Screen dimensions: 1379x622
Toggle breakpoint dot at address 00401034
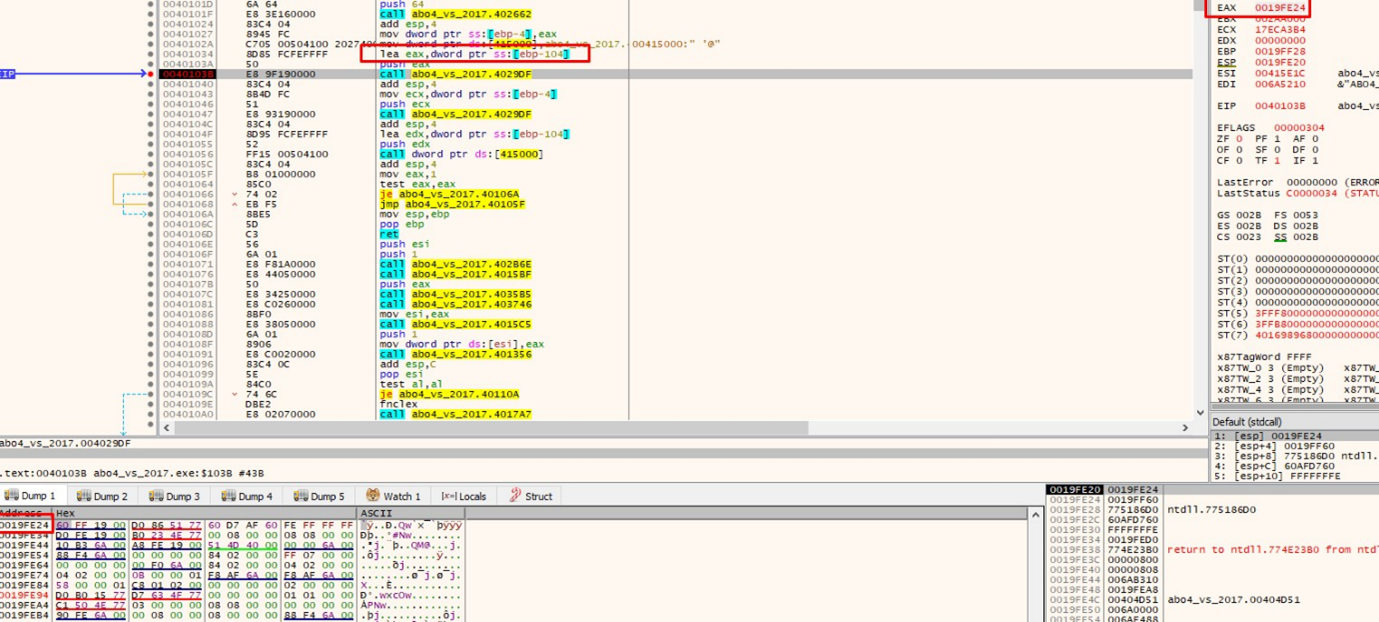[151, 54]
